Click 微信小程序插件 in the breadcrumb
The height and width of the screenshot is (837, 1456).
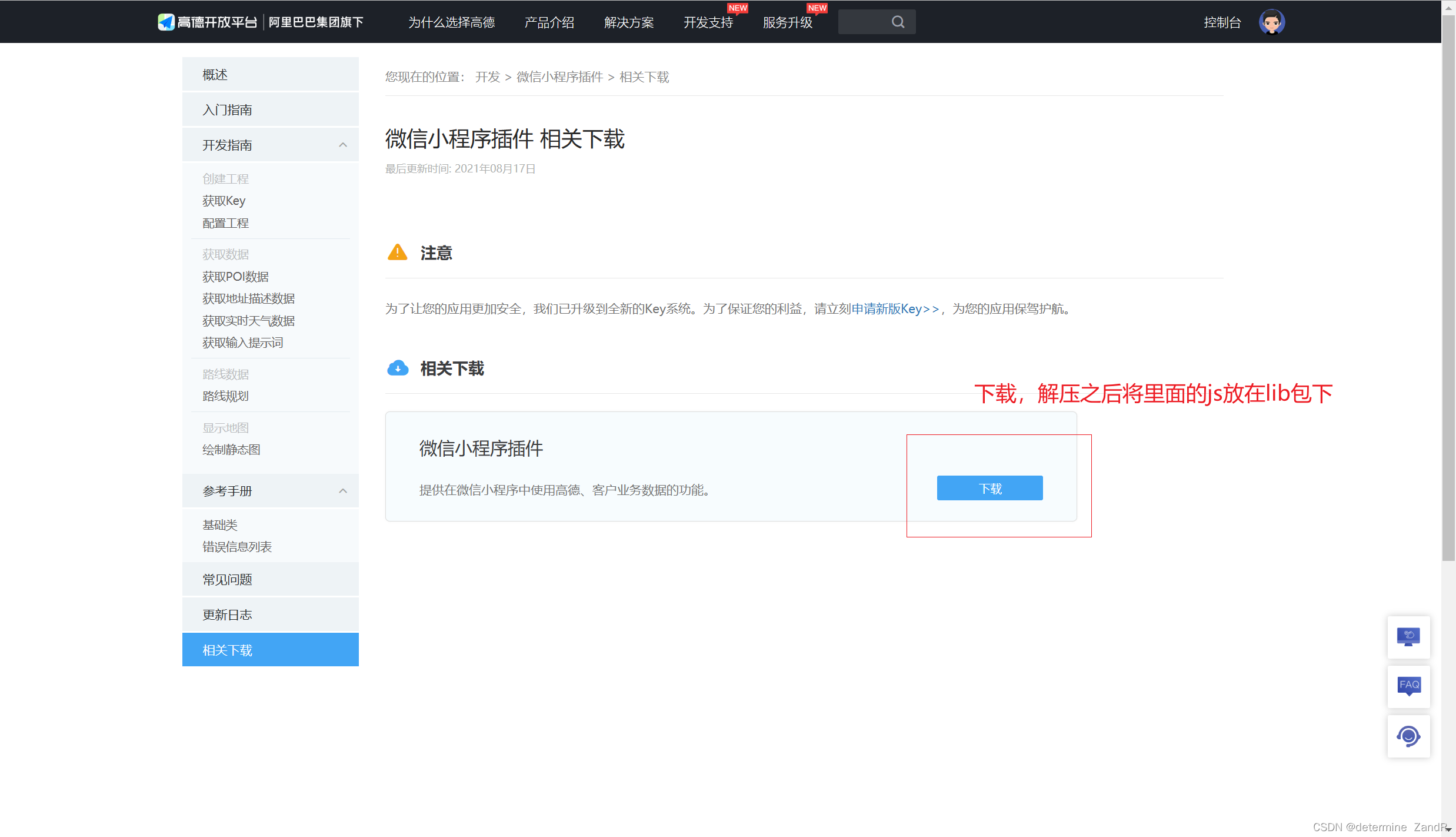pos(559,77)
